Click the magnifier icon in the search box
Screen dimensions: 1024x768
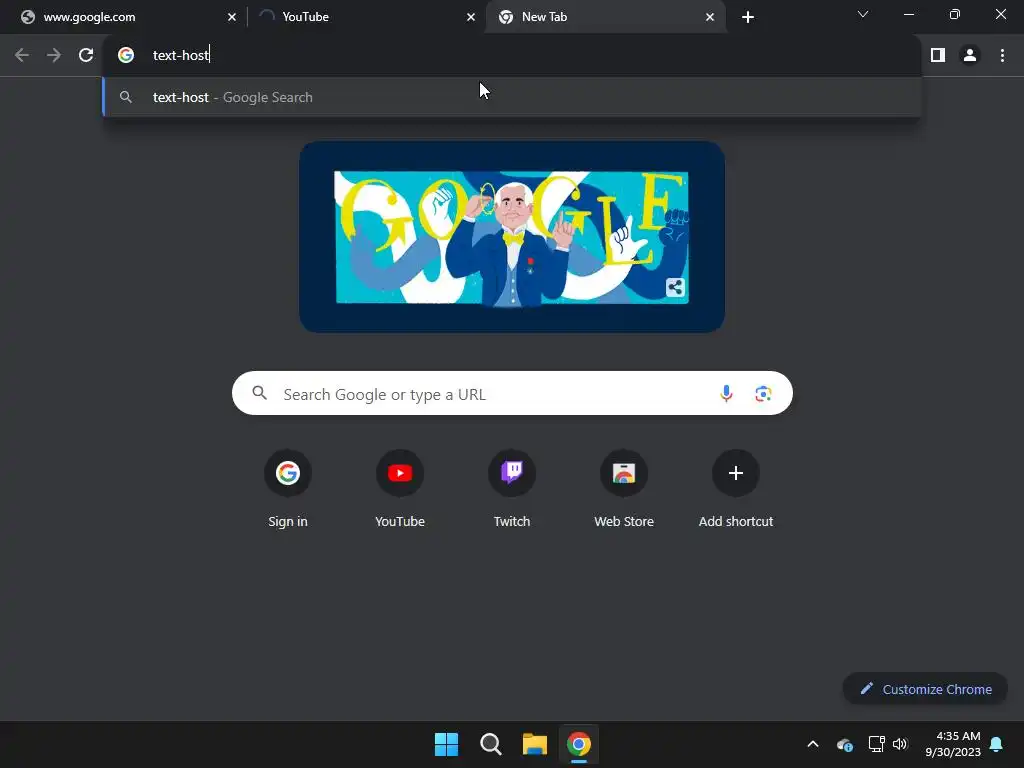pos(260,393)
